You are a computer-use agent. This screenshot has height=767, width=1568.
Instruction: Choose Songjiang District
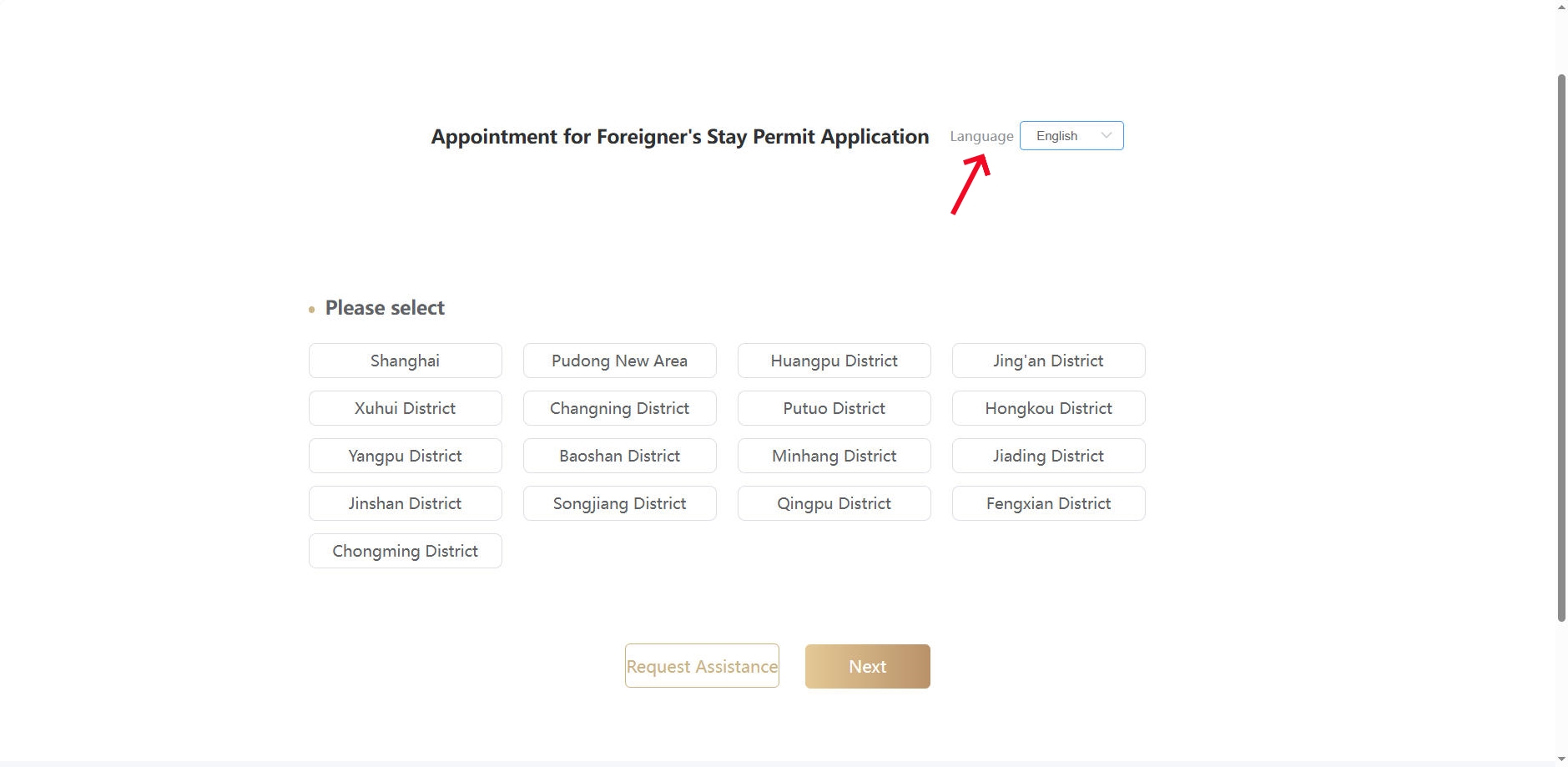pyautogui.click(x=620, y=503)
